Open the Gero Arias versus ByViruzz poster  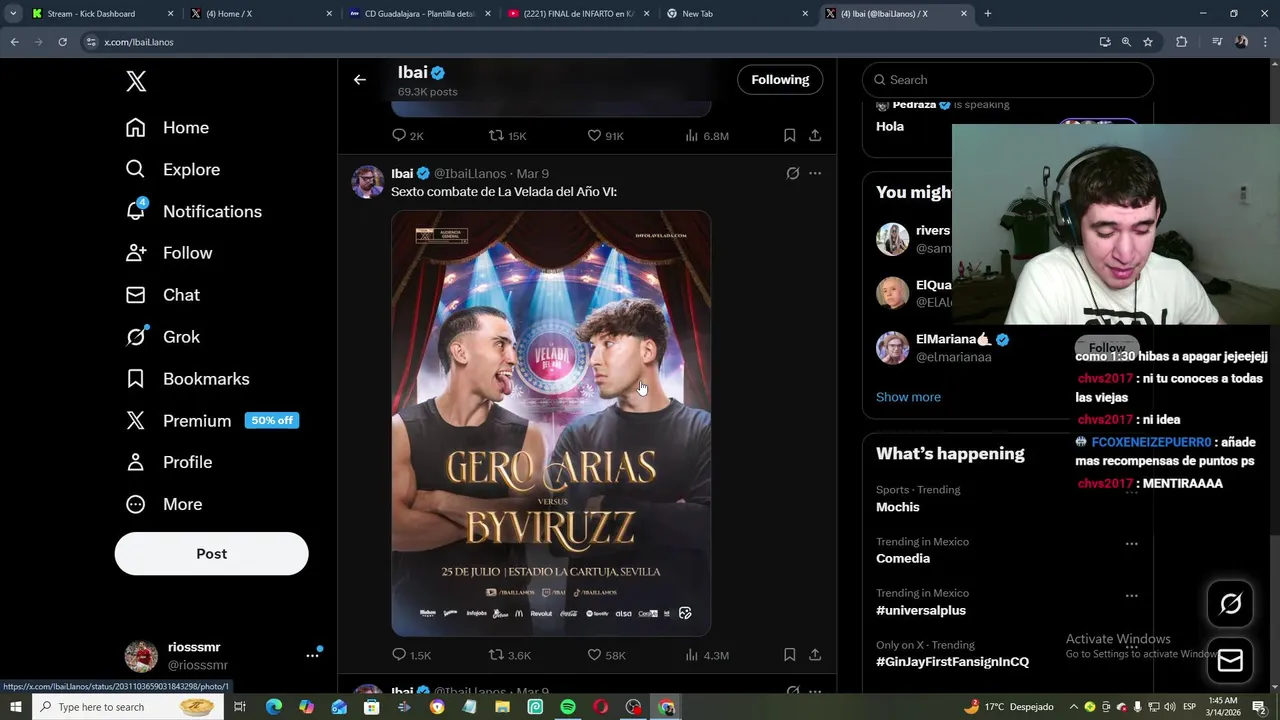551,423
